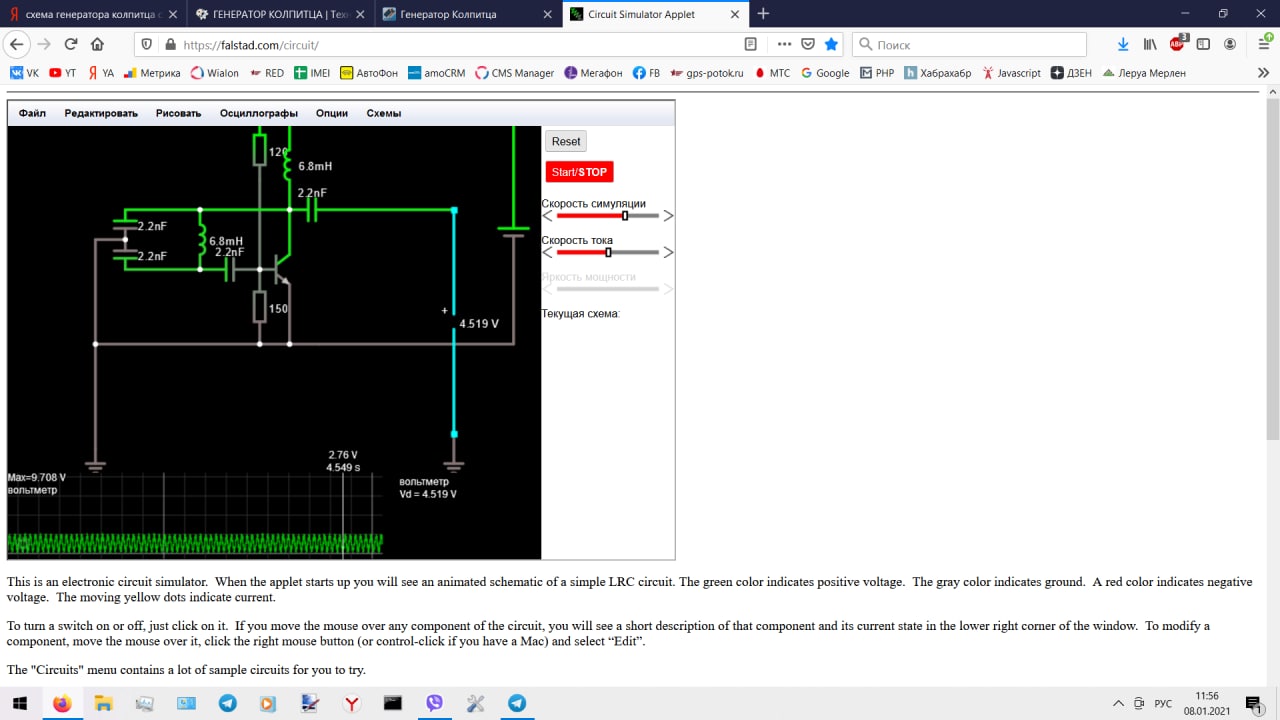Expand the hidden bookmarks overflow chevron
This screenshot has height=720, width=1280.
pos(1263,73)
